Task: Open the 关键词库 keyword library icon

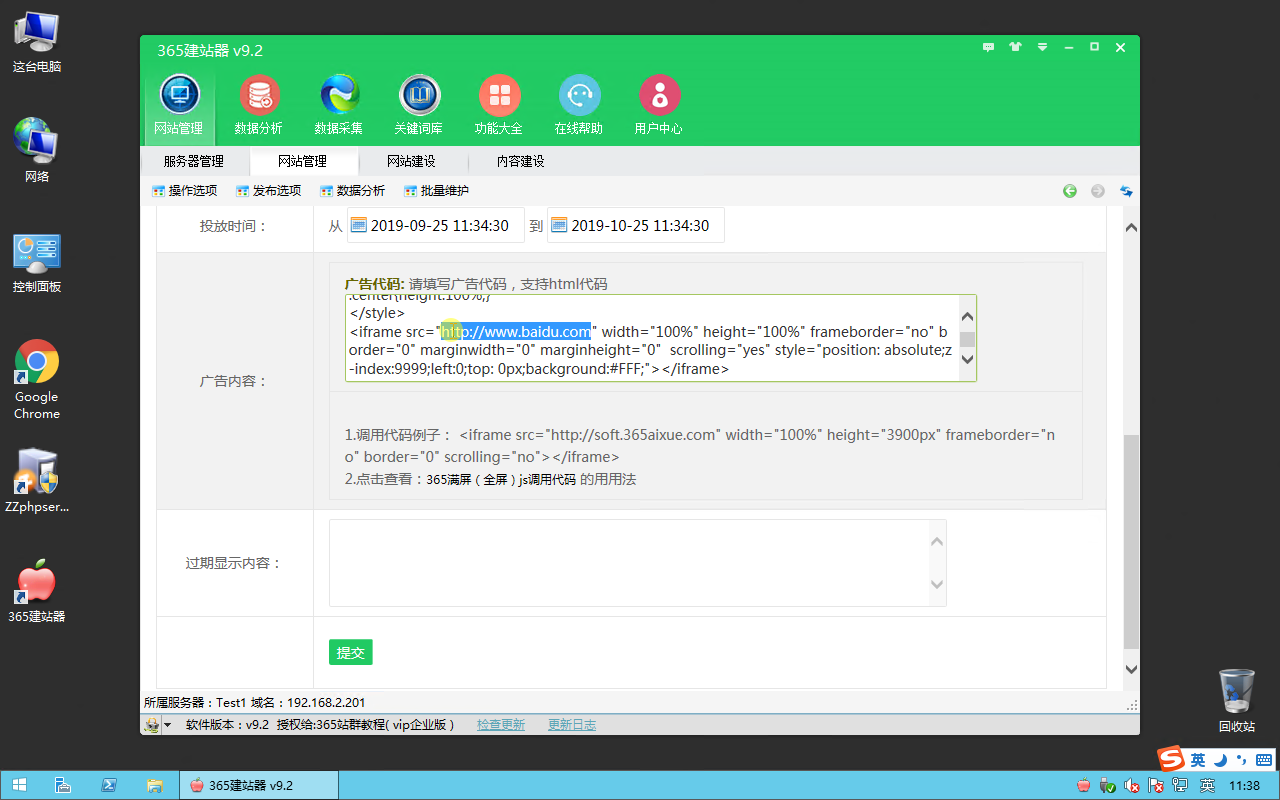Action: tap(419, 105)
